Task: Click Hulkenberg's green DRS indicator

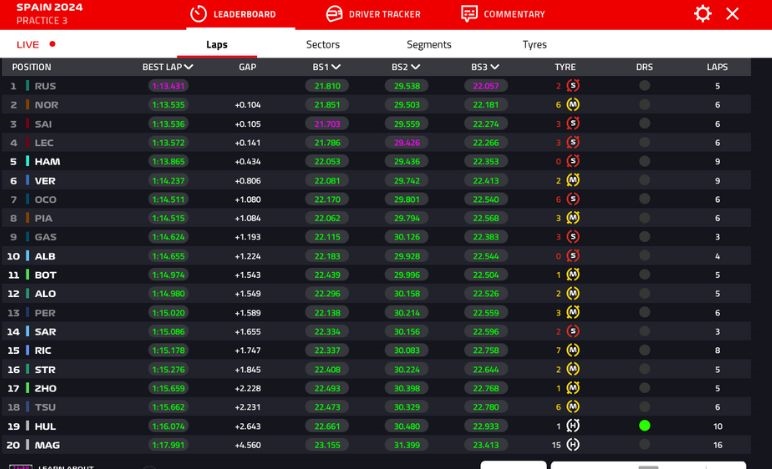Action: tap(644, 426)
